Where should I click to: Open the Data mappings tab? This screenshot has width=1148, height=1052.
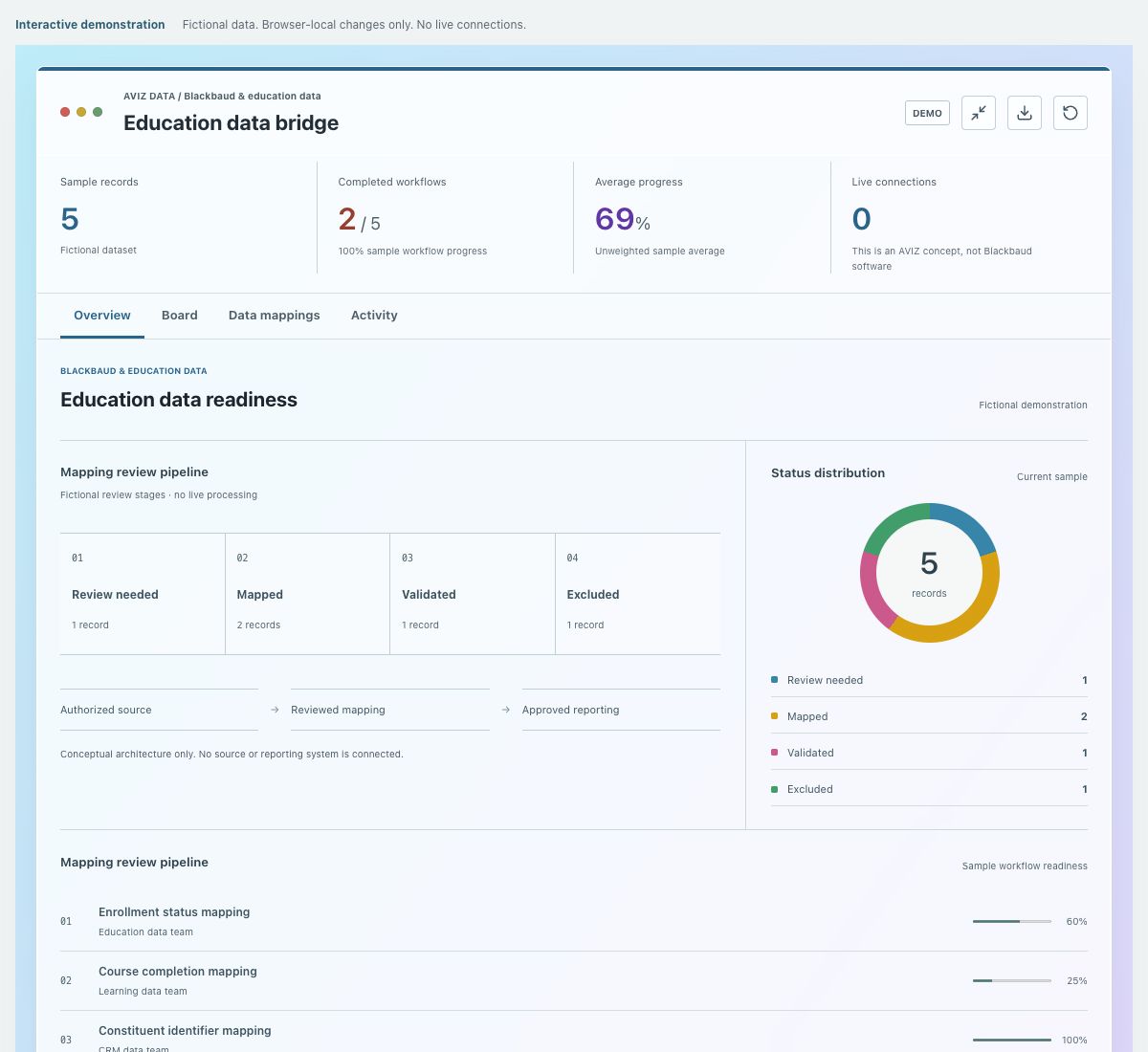[275, 316]
